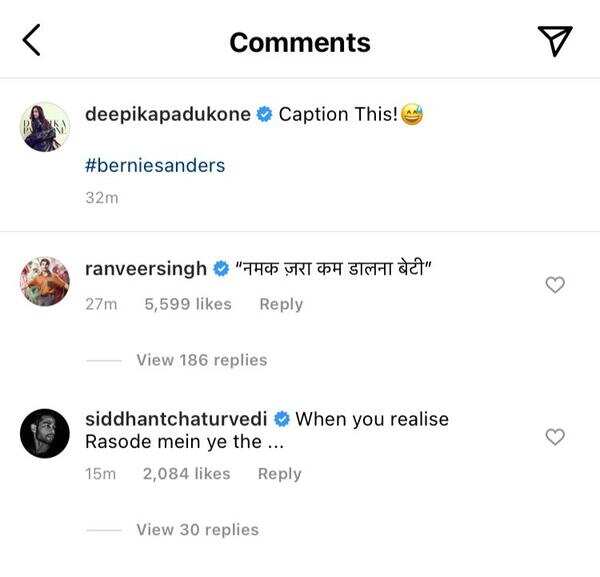Open deepikapadukone username link
The height and width of the screenshot is (577, 600).
coord(168,116)
